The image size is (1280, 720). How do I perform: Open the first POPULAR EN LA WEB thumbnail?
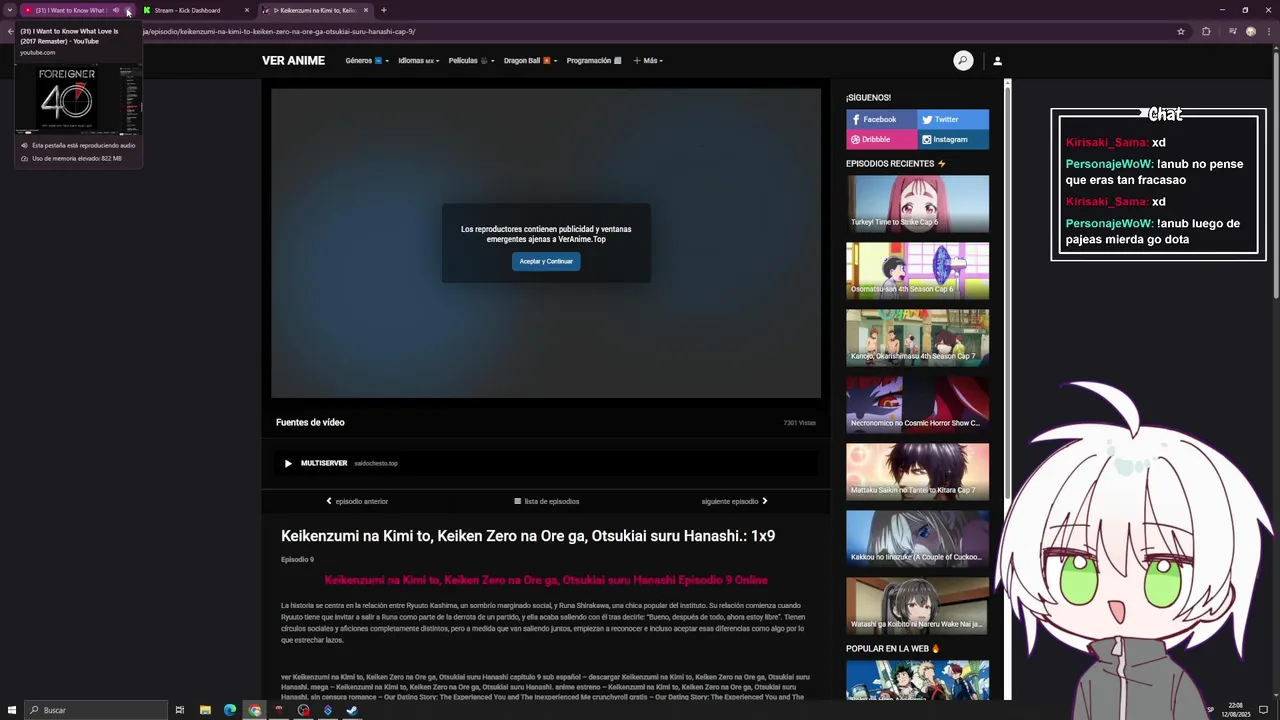(x=918, y=680)
